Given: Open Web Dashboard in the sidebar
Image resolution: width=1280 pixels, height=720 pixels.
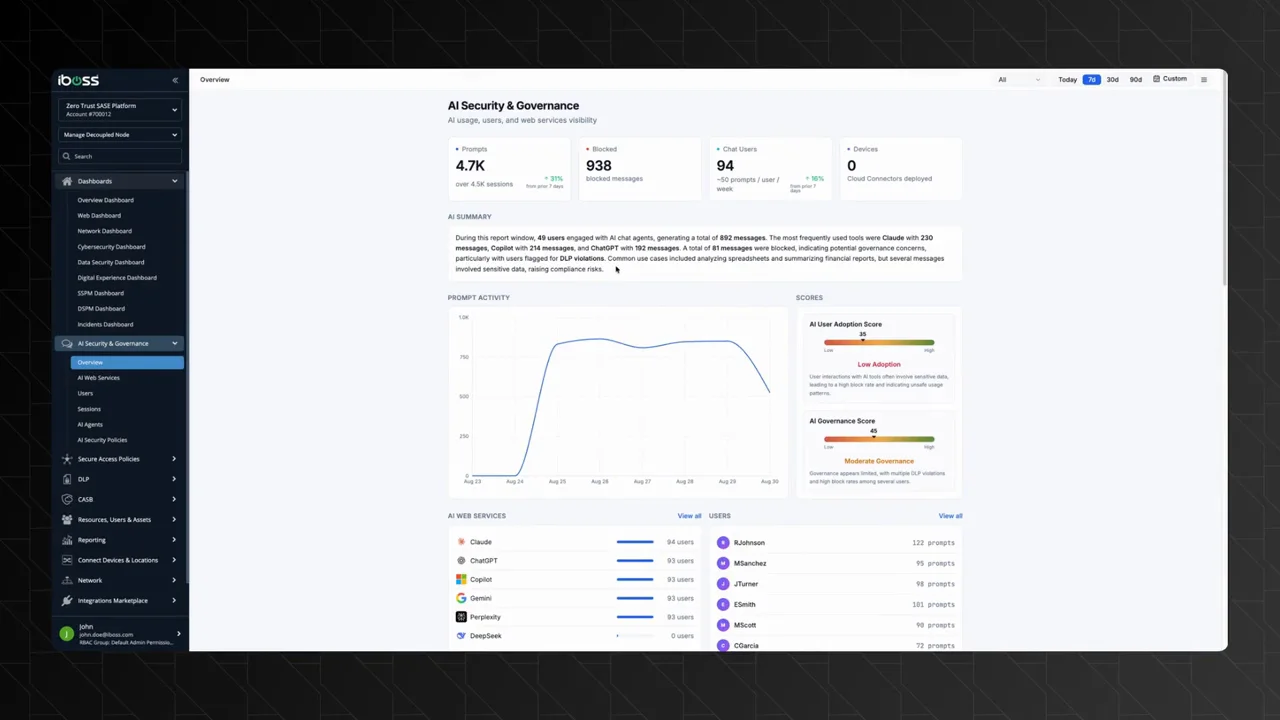Looking at the screenshot, I should 99,216.
